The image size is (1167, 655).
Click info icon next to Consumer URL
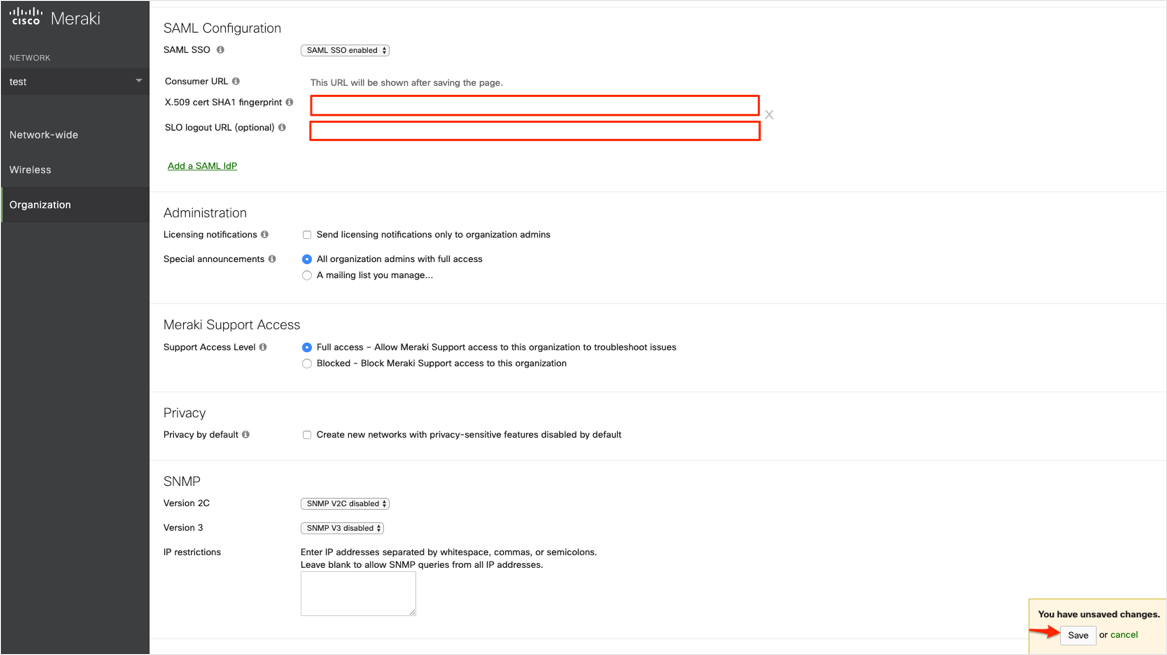coord(236,81)
